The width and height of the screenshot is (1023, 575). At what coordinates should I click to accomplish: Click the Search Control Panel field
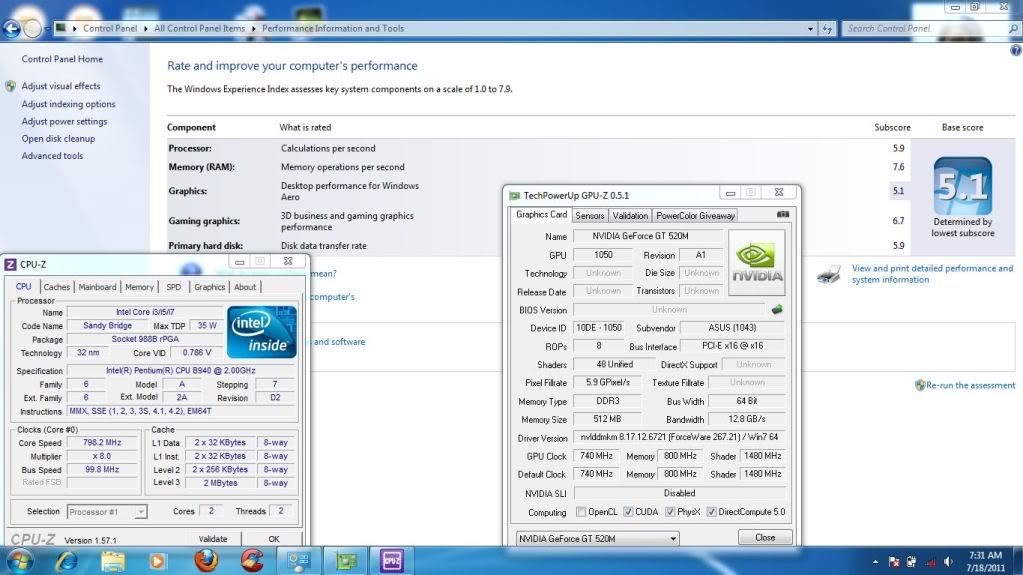coord(925,29)
